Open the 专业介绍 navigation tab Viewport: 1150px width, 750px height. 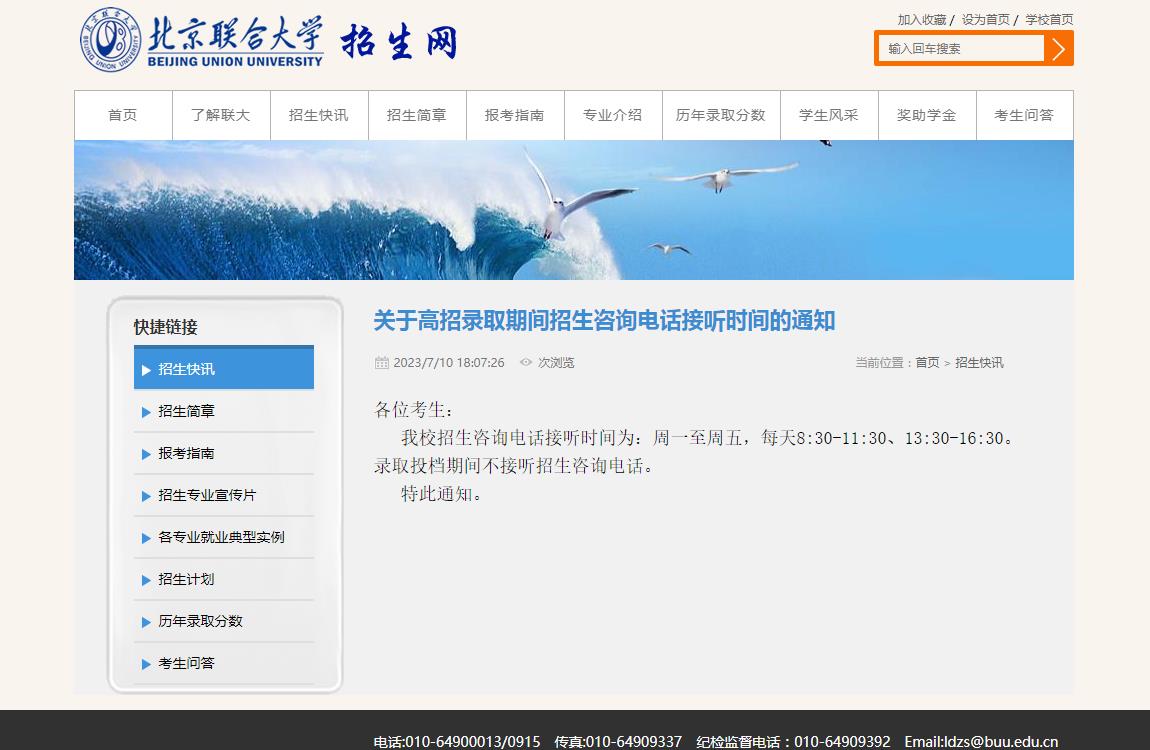click(613, 115)
